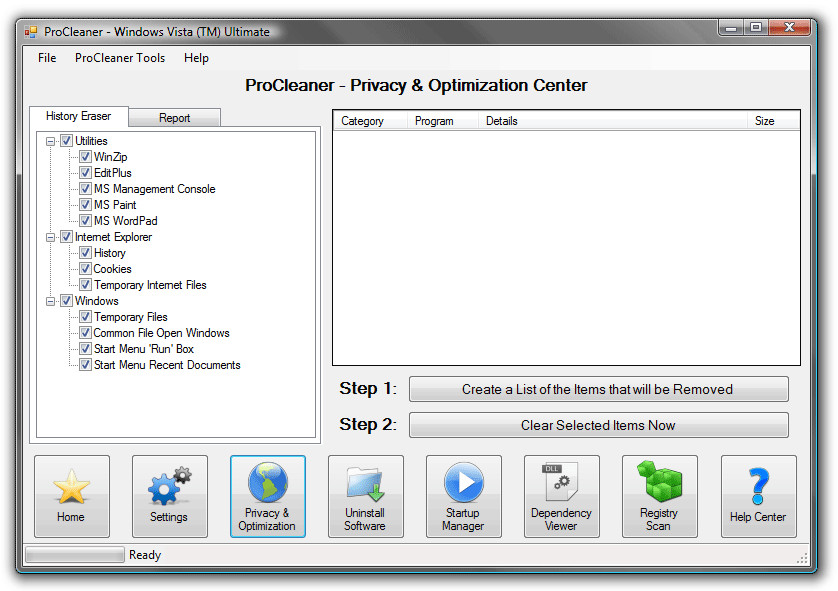Select the Temporary Internet Files label

(x=150, y=285)
